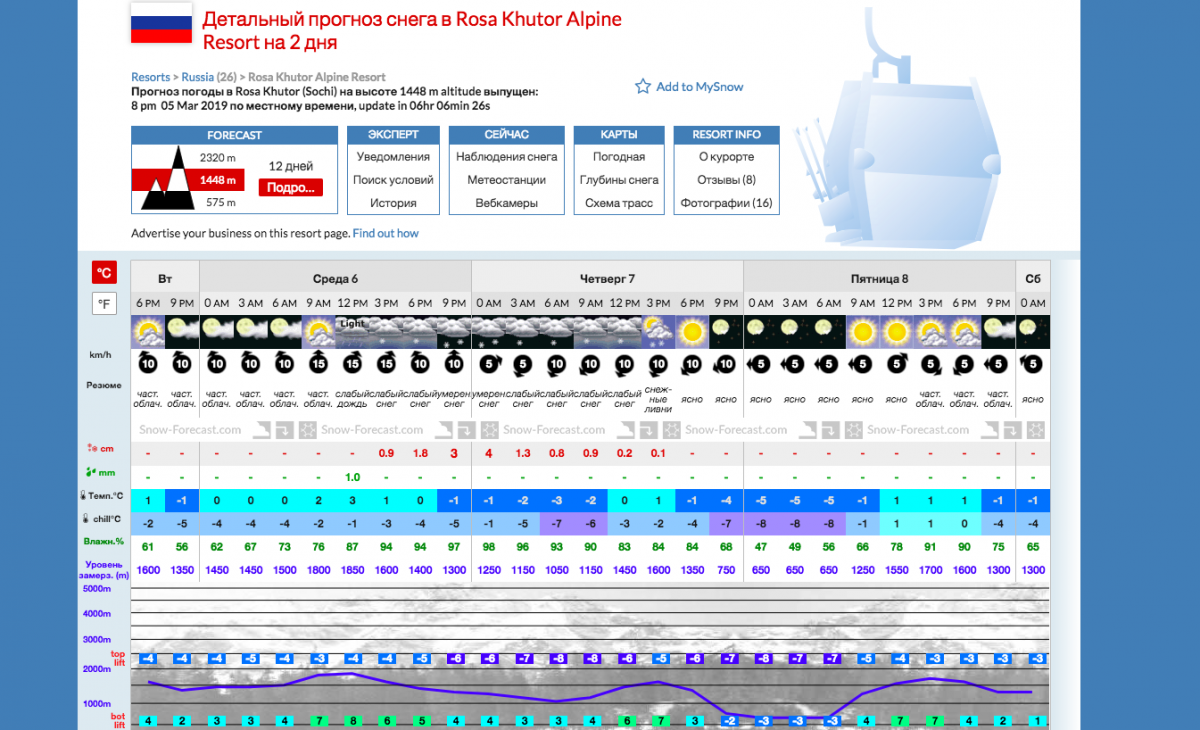
Task: Select the 575 m bottom elevation forecast
Action: pos(221,203)
